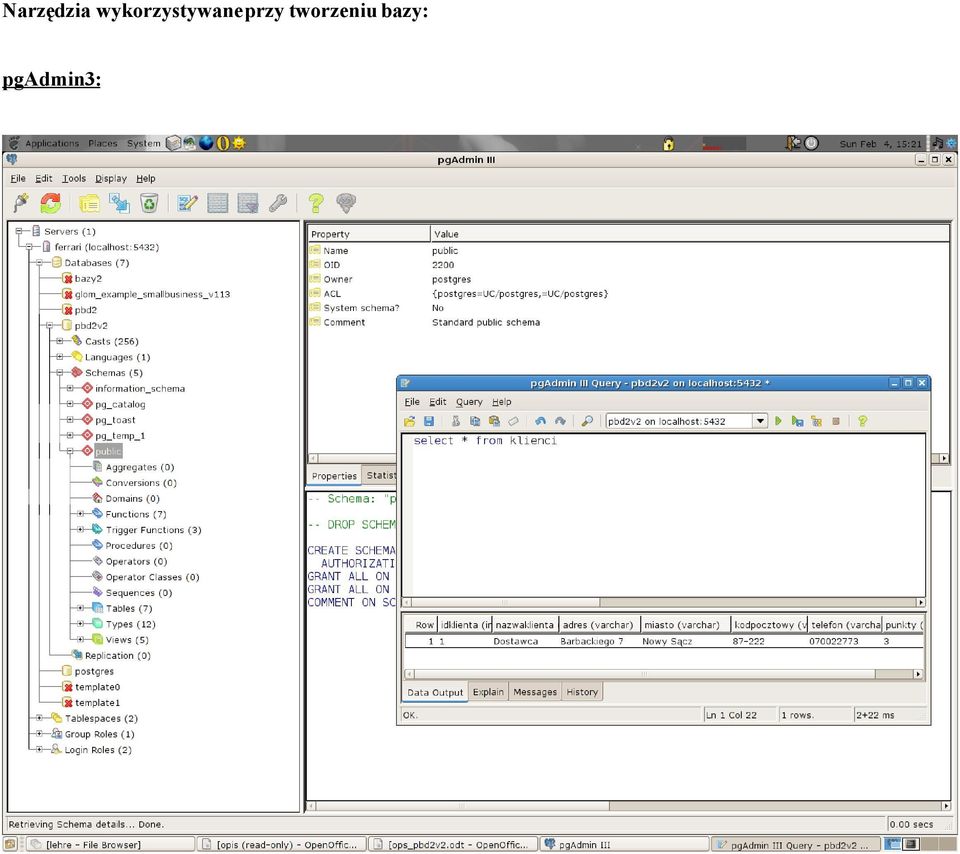Expand the Functions (7) node
960x854 pixels.
80,514
